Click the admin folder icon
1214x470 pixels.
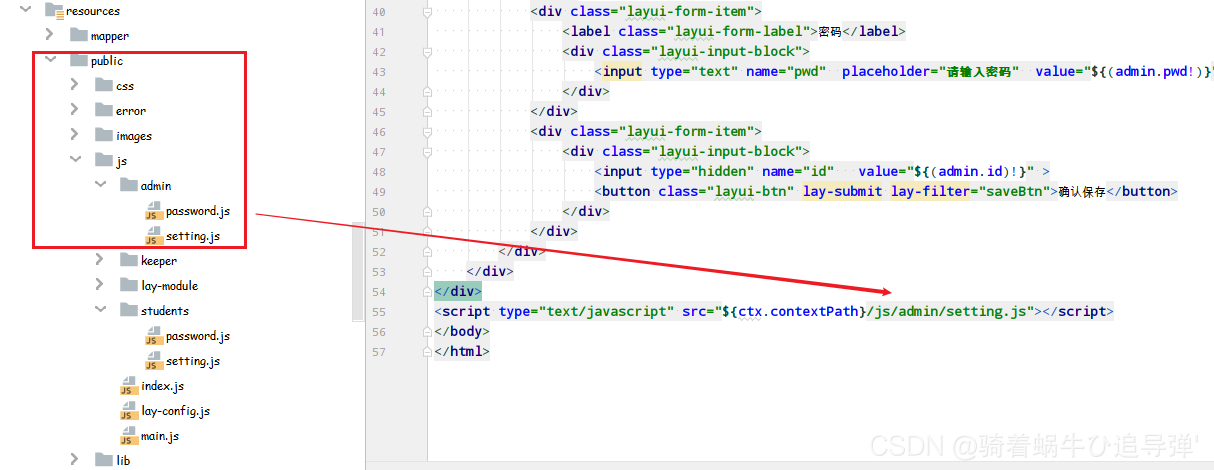[129, 186]
